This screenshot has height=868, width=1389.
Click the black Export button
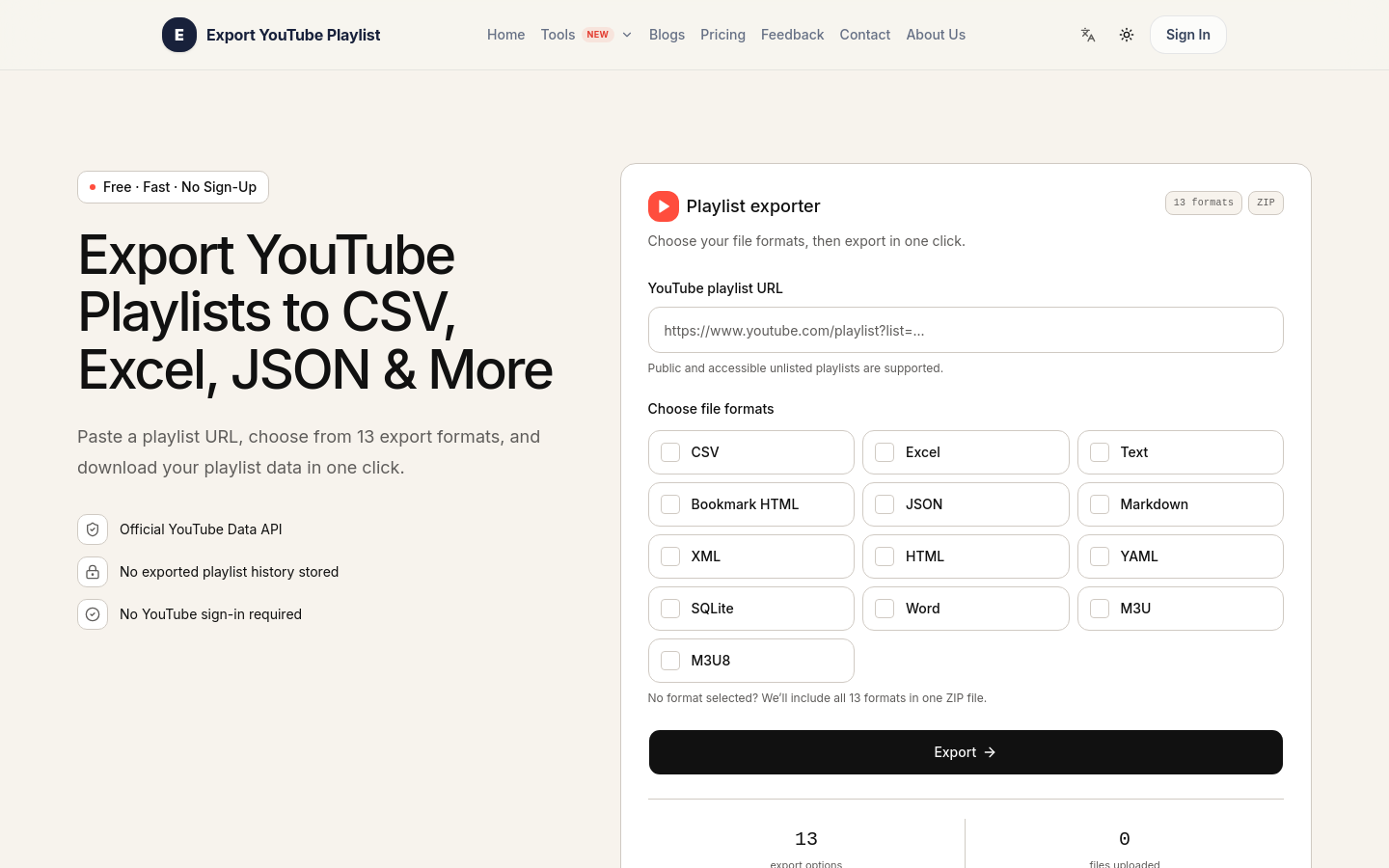(966, 752)
